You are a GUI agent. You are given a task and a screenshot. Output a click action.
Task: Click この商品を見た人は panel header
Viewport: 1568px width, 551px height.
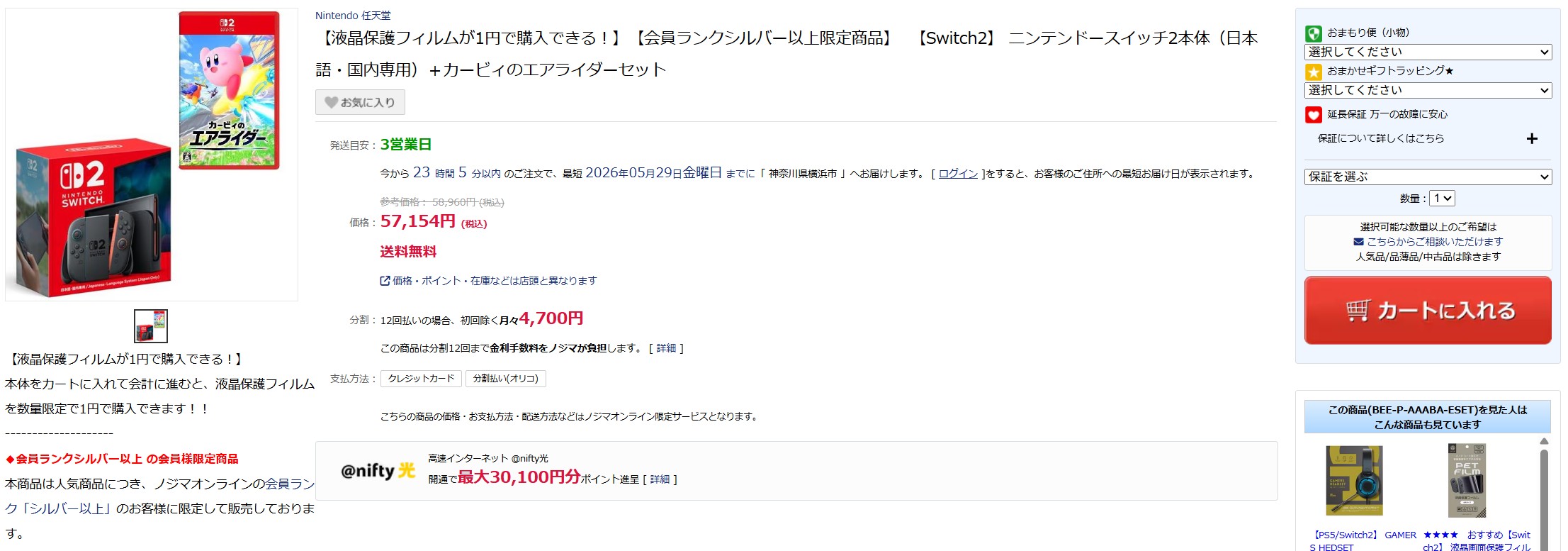1428,417
